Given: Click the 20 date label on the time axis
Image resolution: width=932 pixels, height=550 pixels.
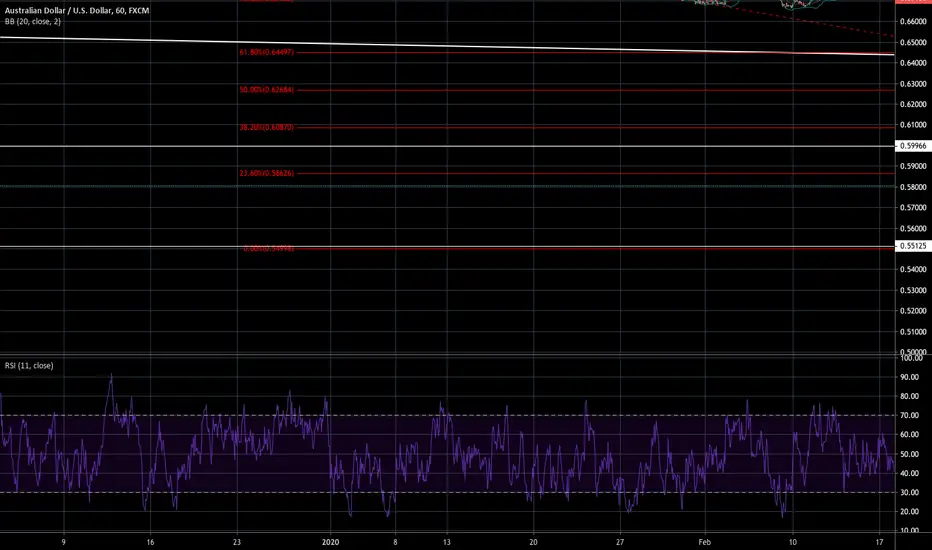Looking at the screenshot, I should coord(533,542).
